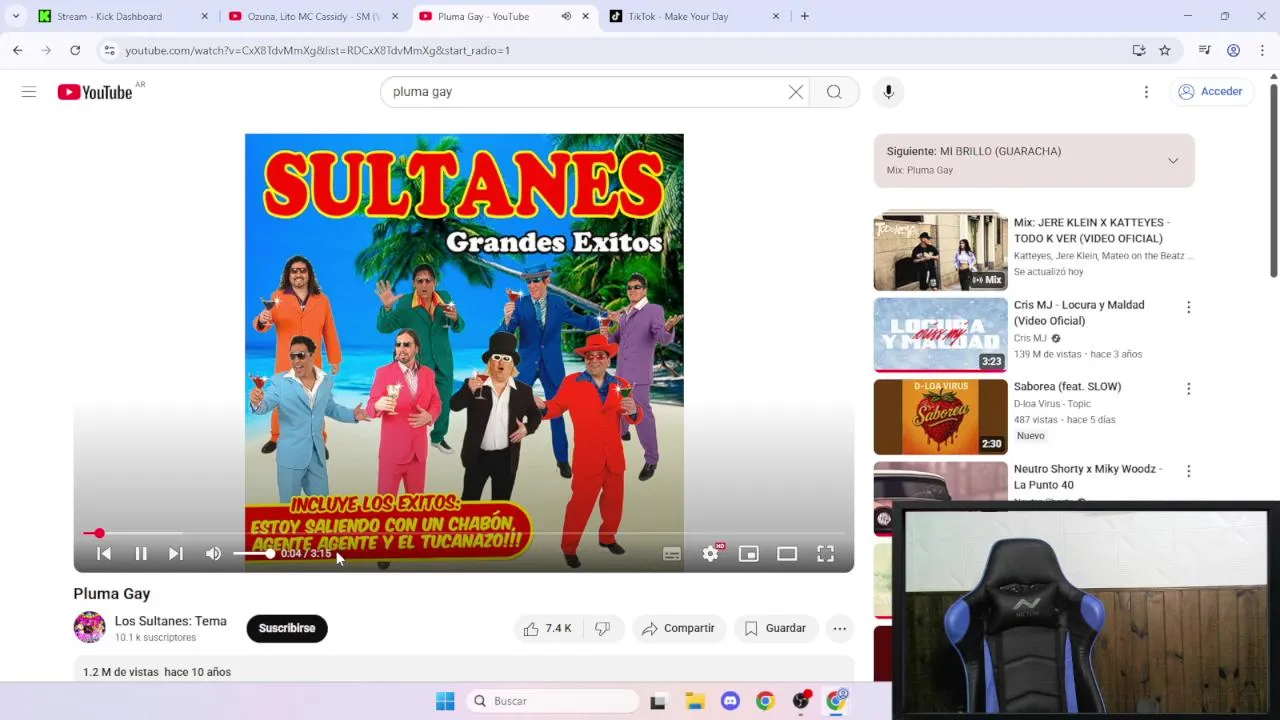Reload the current page
1280x720 pixels.
75,50
